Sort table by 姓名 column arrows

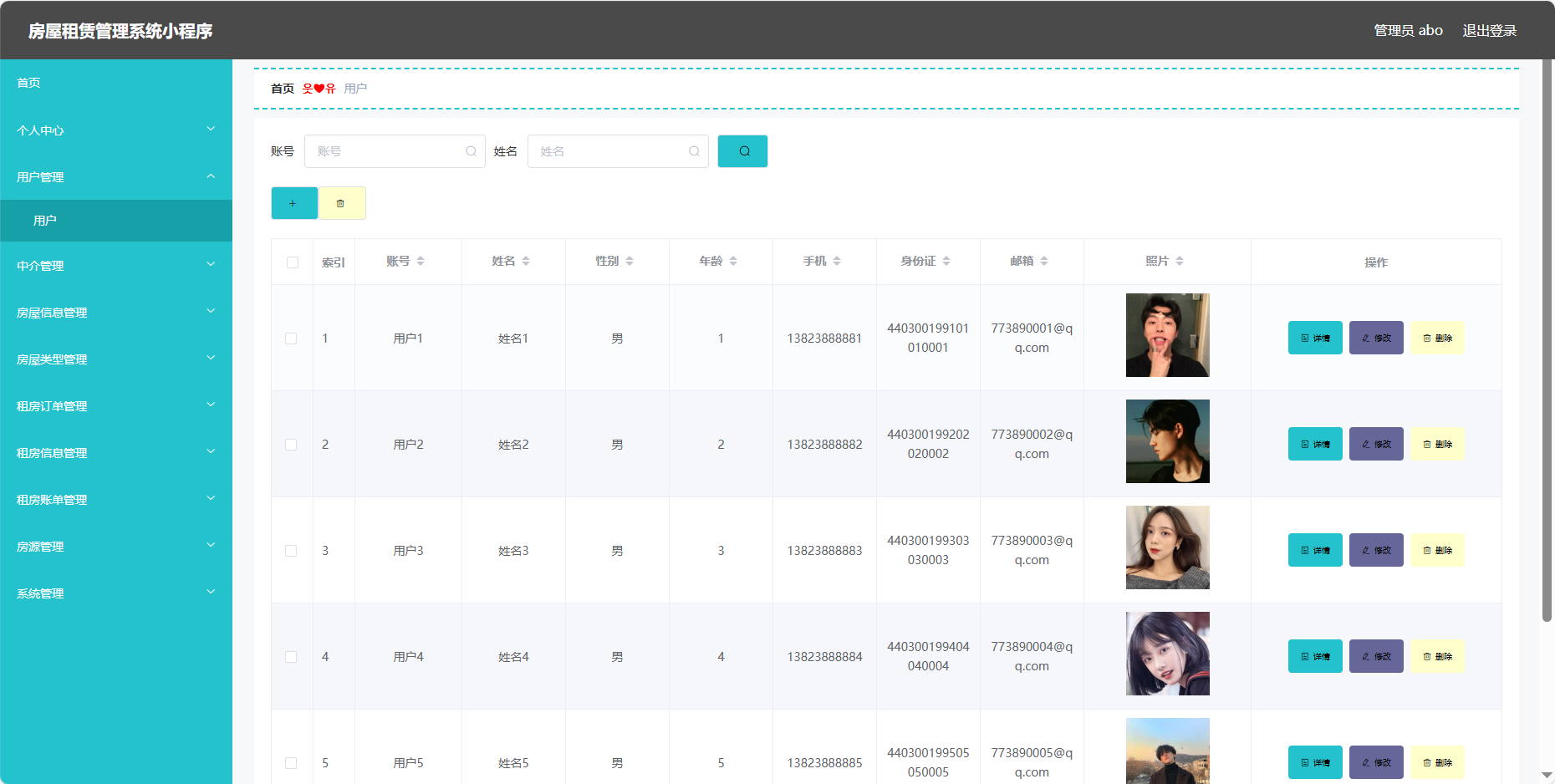tap(526, 261)
